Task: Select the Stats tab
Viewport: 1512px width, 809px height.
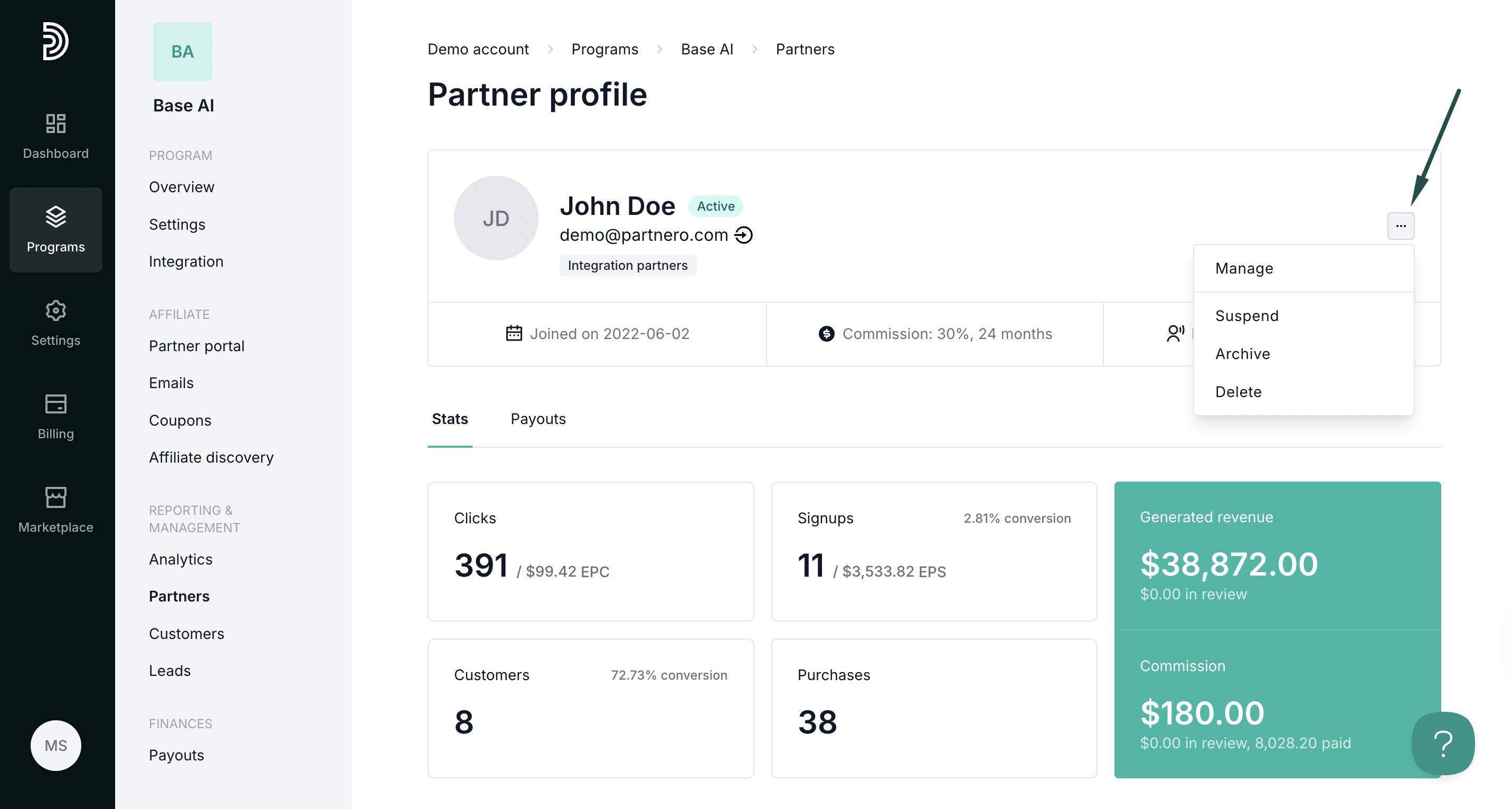Action: click(x=450, y=419)
